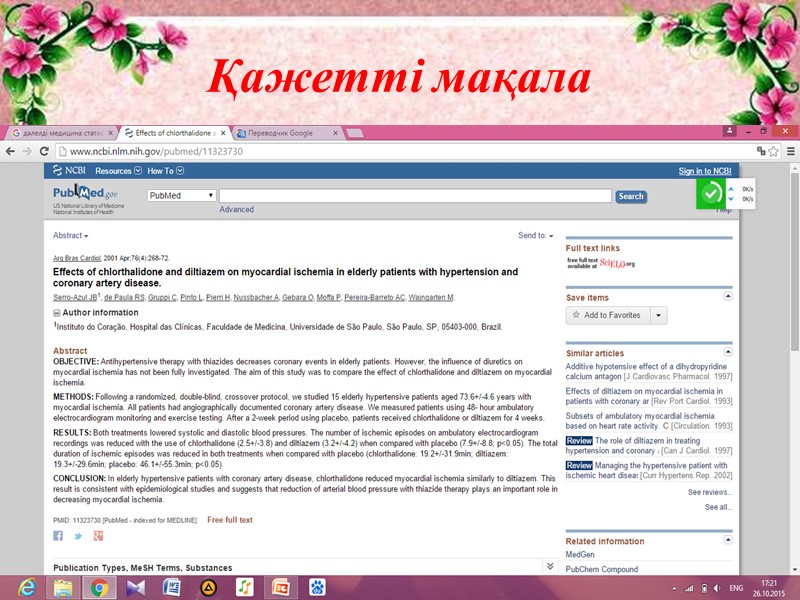Open the PubMed database selector
Screen dimensions: 800x600
tap(181, 195)
